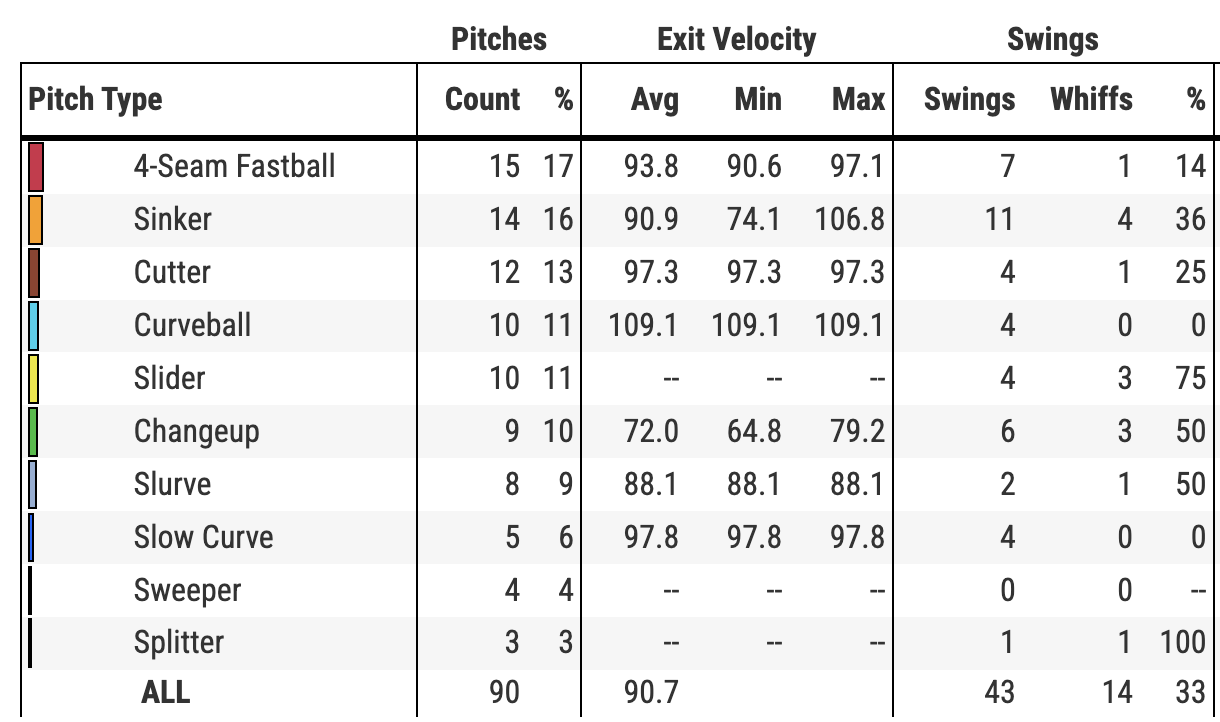Sort by exit velocity Avg header
Viewport: 1220px width, 722px height.
(x=654, y=100)
